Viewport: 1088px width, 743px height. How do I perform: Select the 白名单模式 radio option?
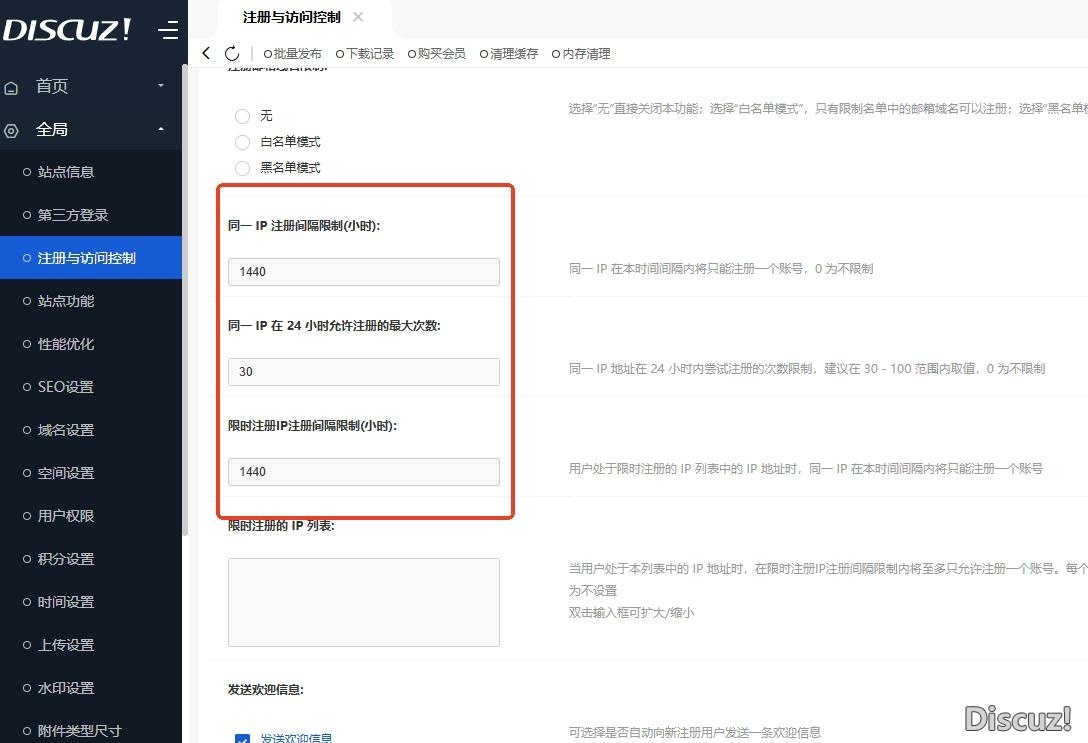point(242,142)
